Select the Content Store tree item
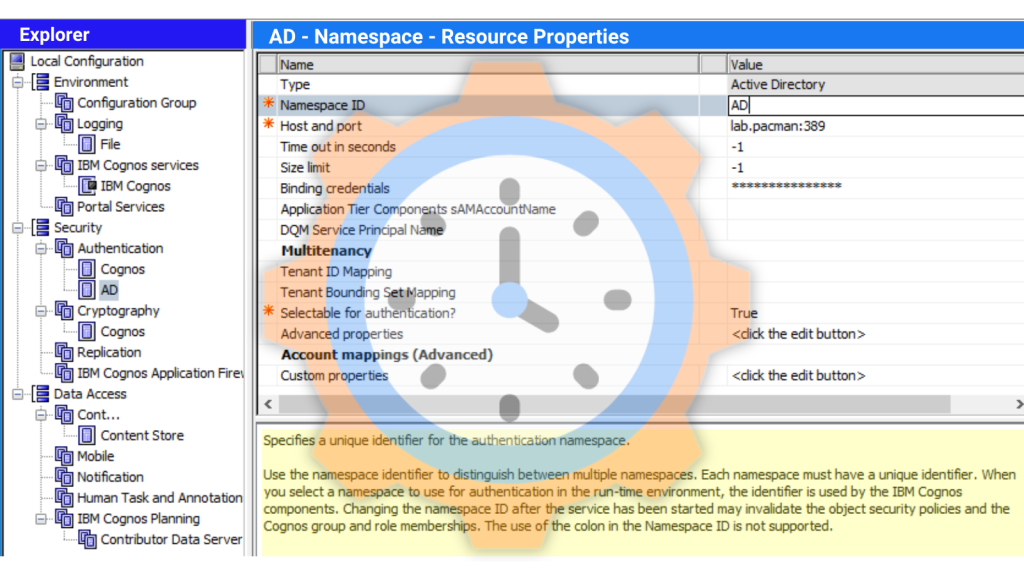 pos(142,436)
